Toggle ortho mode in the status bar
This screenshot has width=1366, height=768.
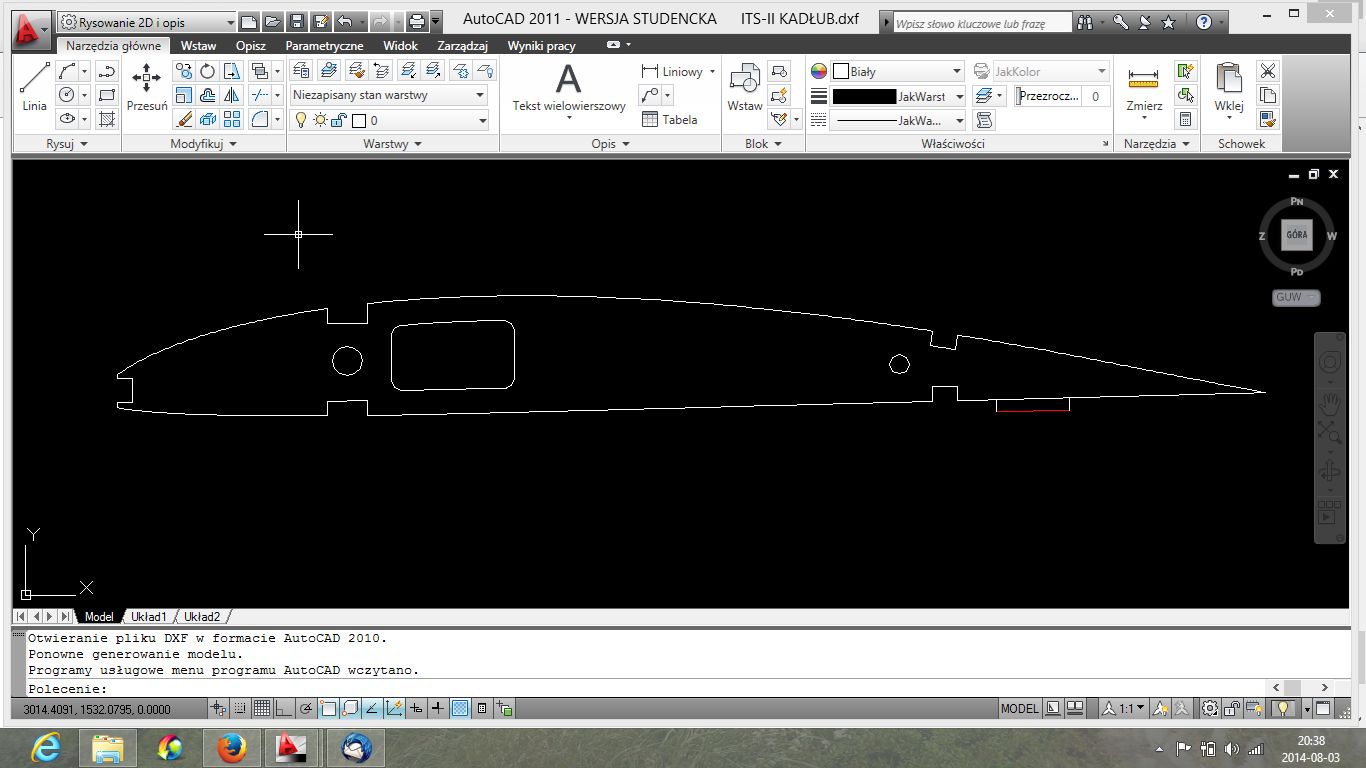[x=284, y=709]
